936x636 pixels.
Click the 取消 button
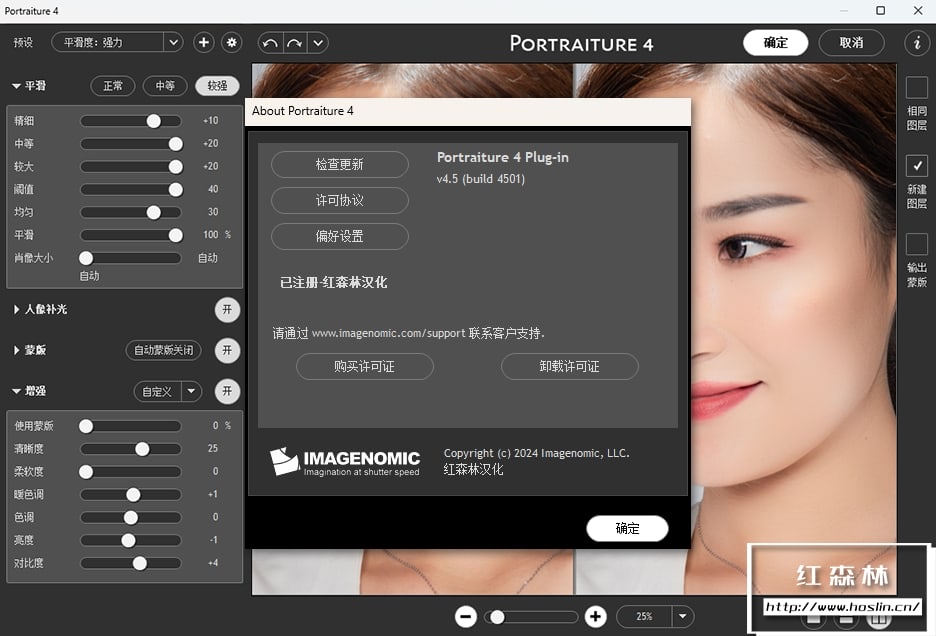pyautogui.click(x=851, y=42)
